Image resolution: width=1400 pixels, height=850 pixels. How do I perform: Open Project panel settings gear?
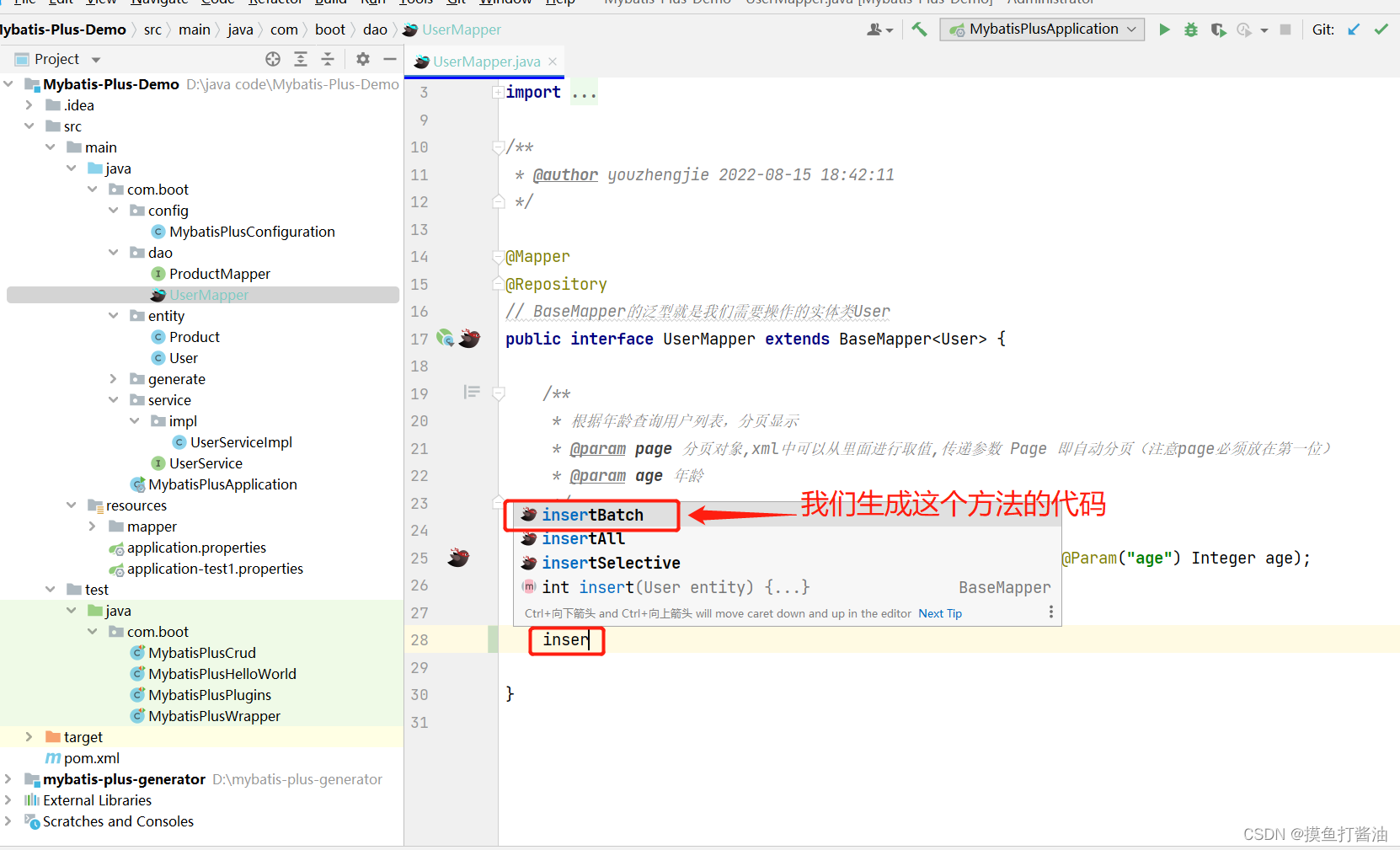363,59
